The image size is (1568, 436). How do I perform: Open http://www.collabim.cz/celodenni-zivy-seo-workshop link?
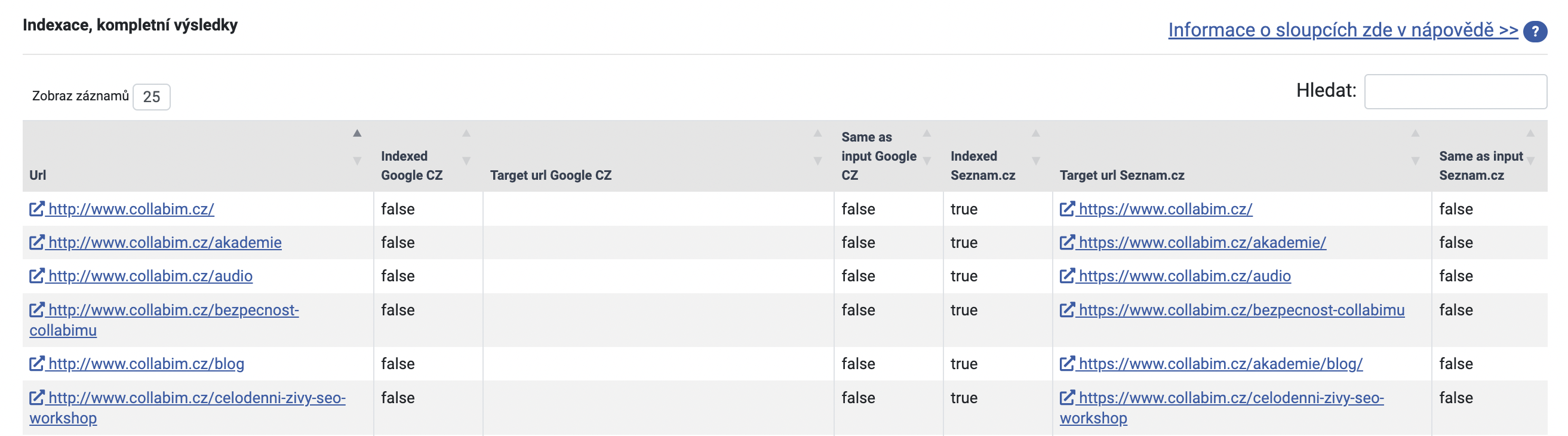tap(187, 407)
